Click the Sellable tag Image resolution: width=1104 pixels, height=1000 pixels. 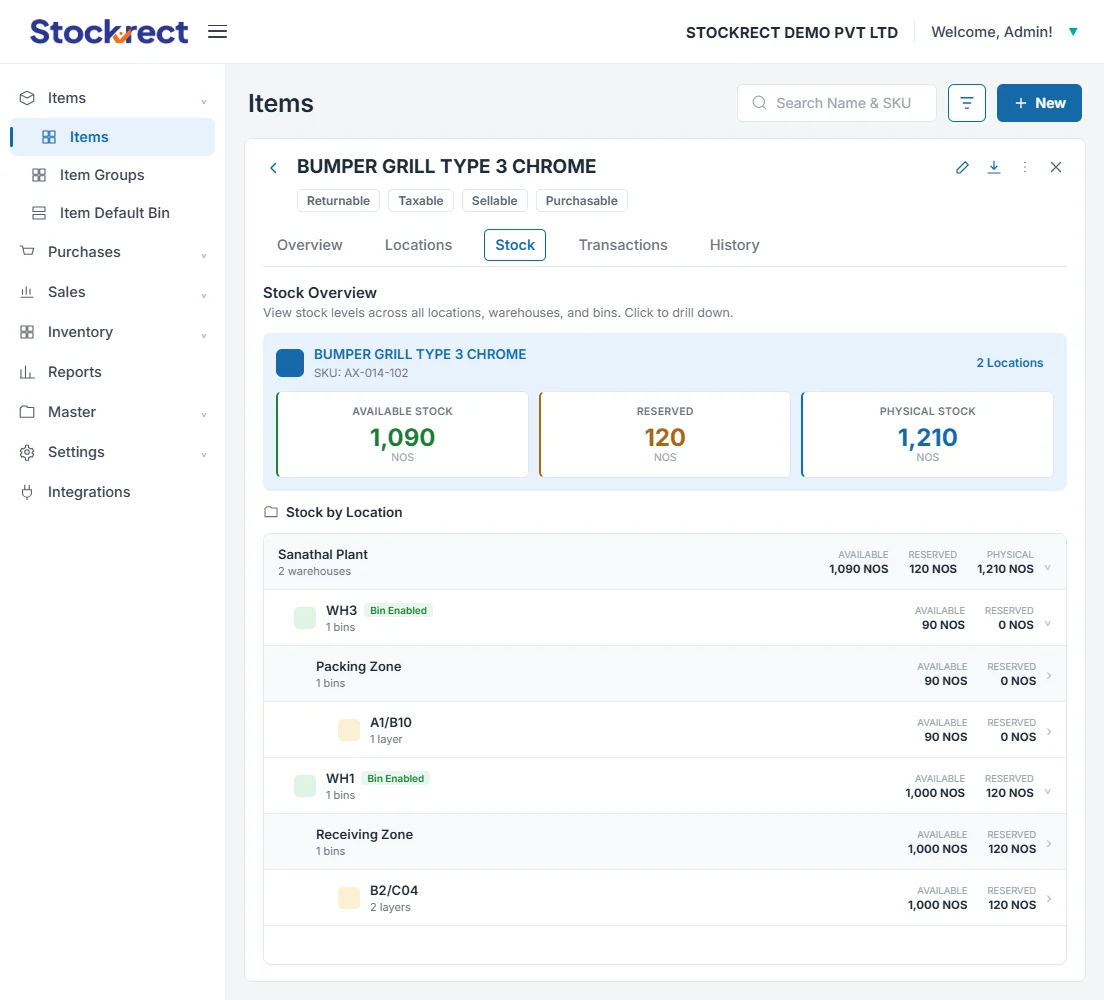point(494,201)
